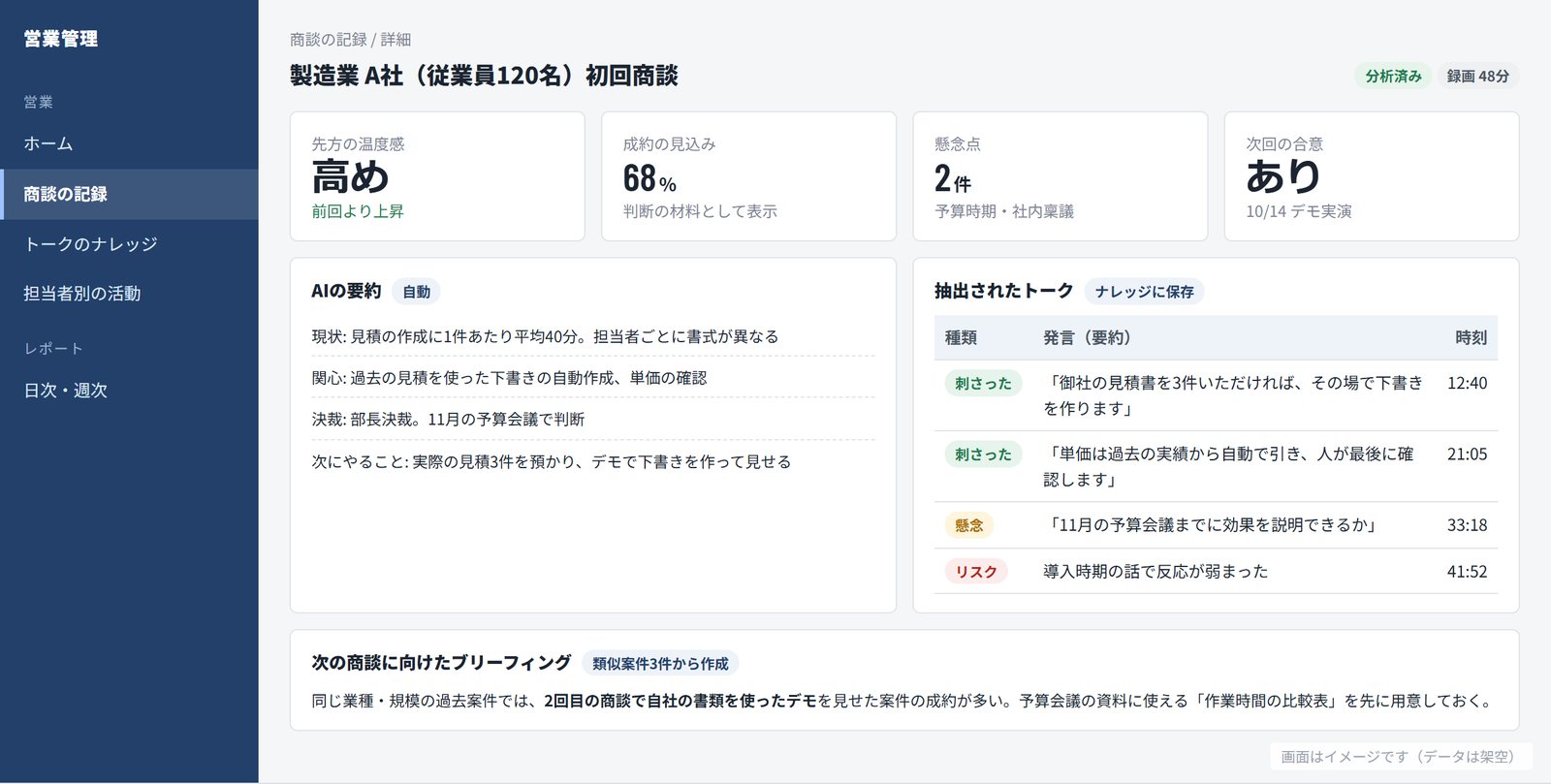The height and width of the screenshot is (784, 1551).
Task: Click the 次の商談に向けたブリーフィング heading
Action: [441, 663]
